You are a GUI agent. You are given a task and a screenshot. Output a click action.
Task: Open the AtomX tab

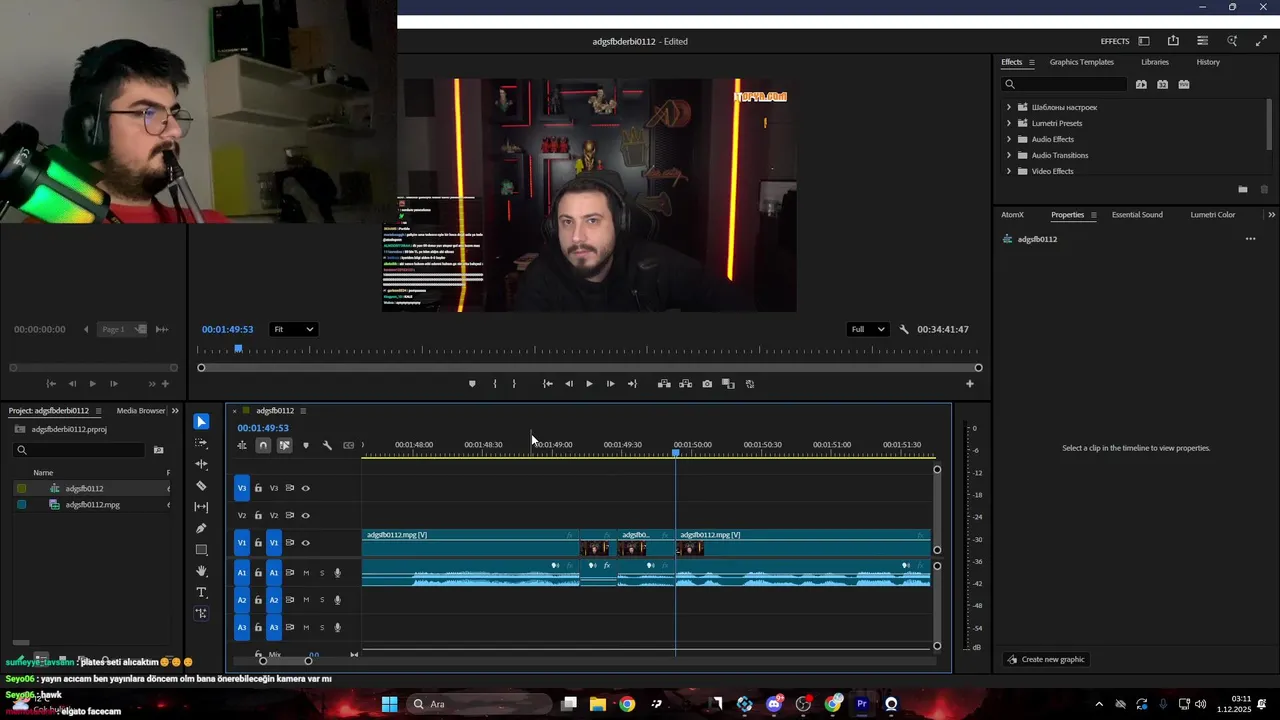(1012, 215)
